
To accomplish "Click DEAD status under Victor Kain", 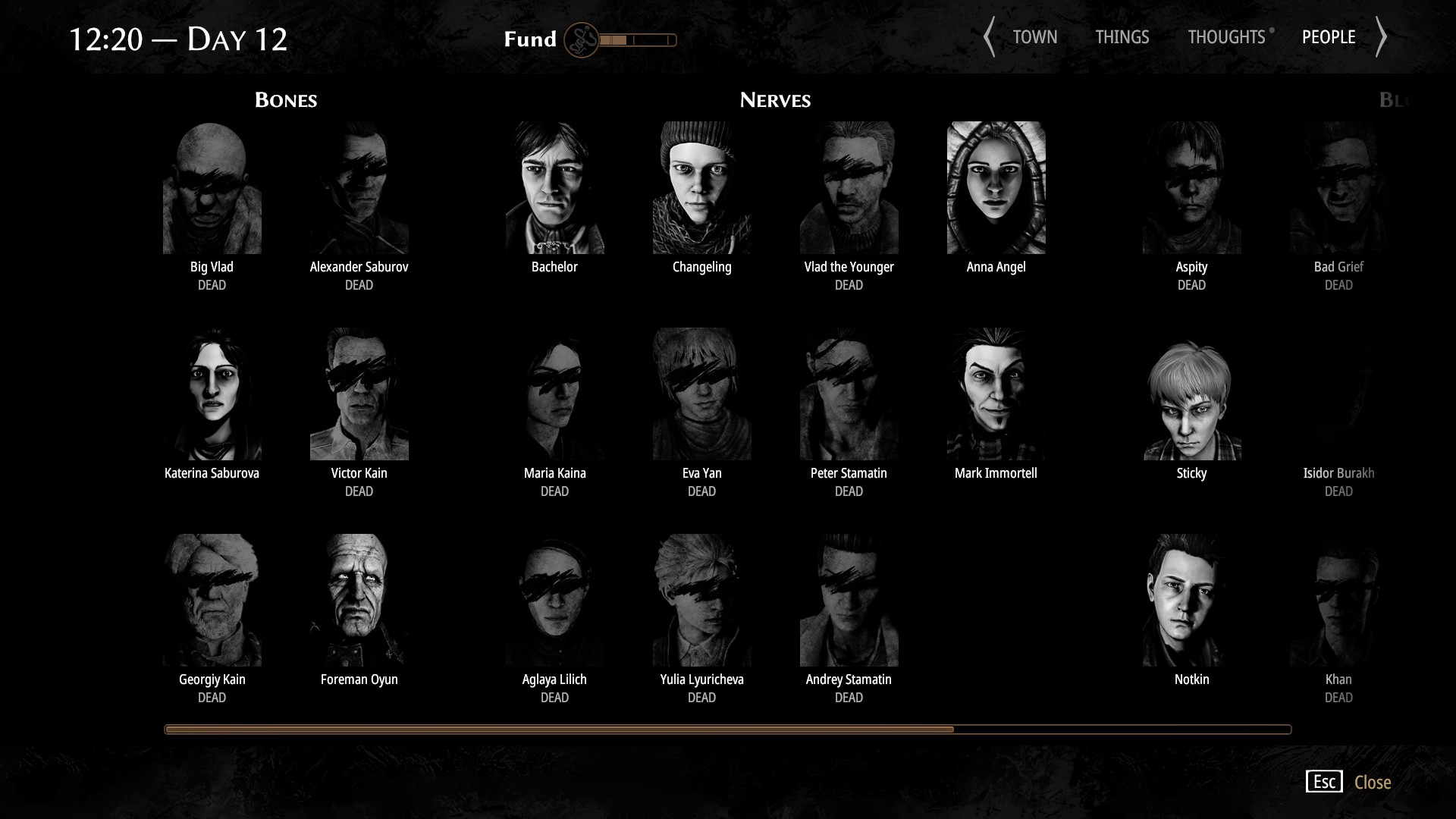I will 359,491.
